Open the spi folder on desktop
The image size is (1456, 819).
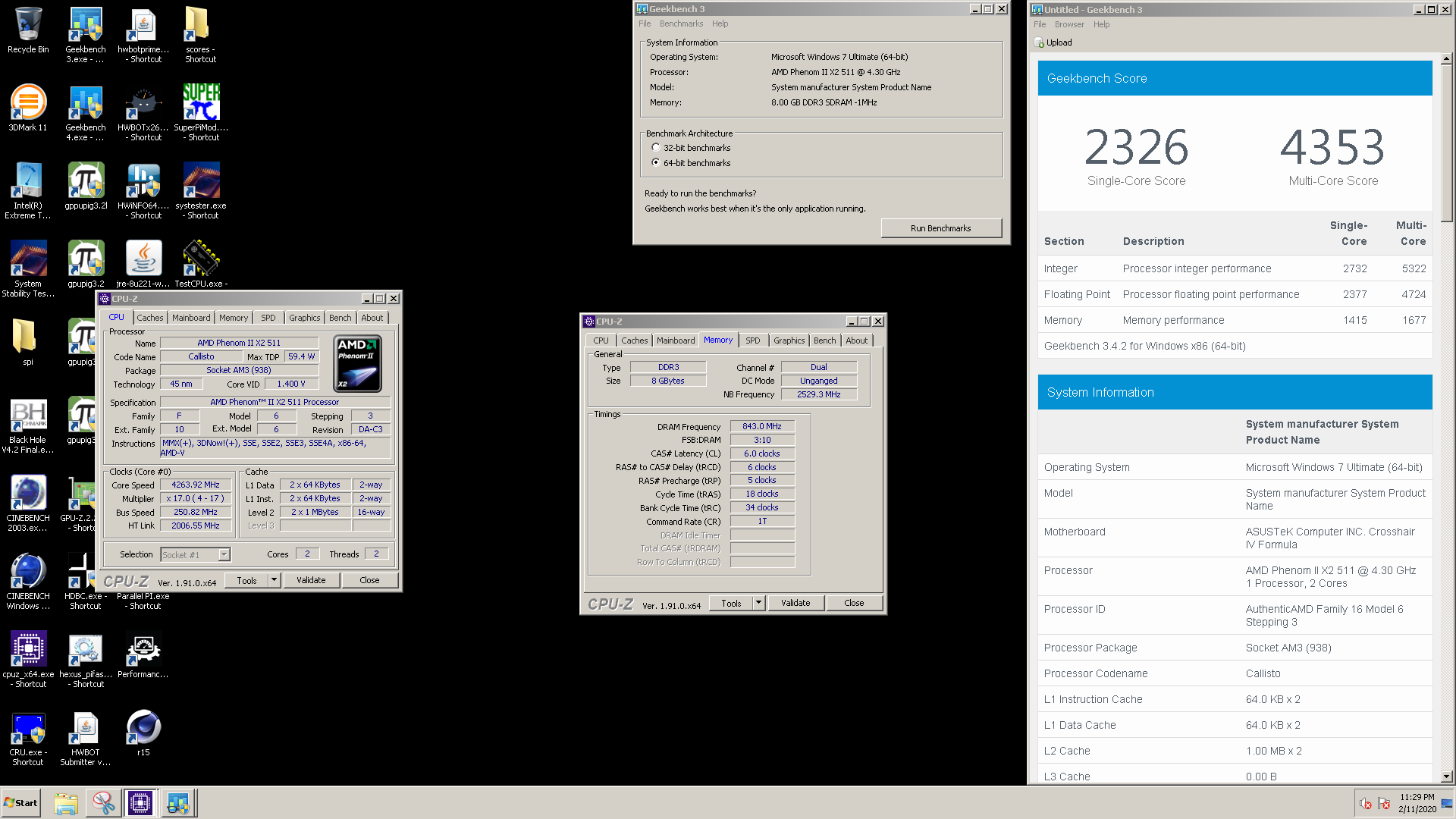point(28,343)
